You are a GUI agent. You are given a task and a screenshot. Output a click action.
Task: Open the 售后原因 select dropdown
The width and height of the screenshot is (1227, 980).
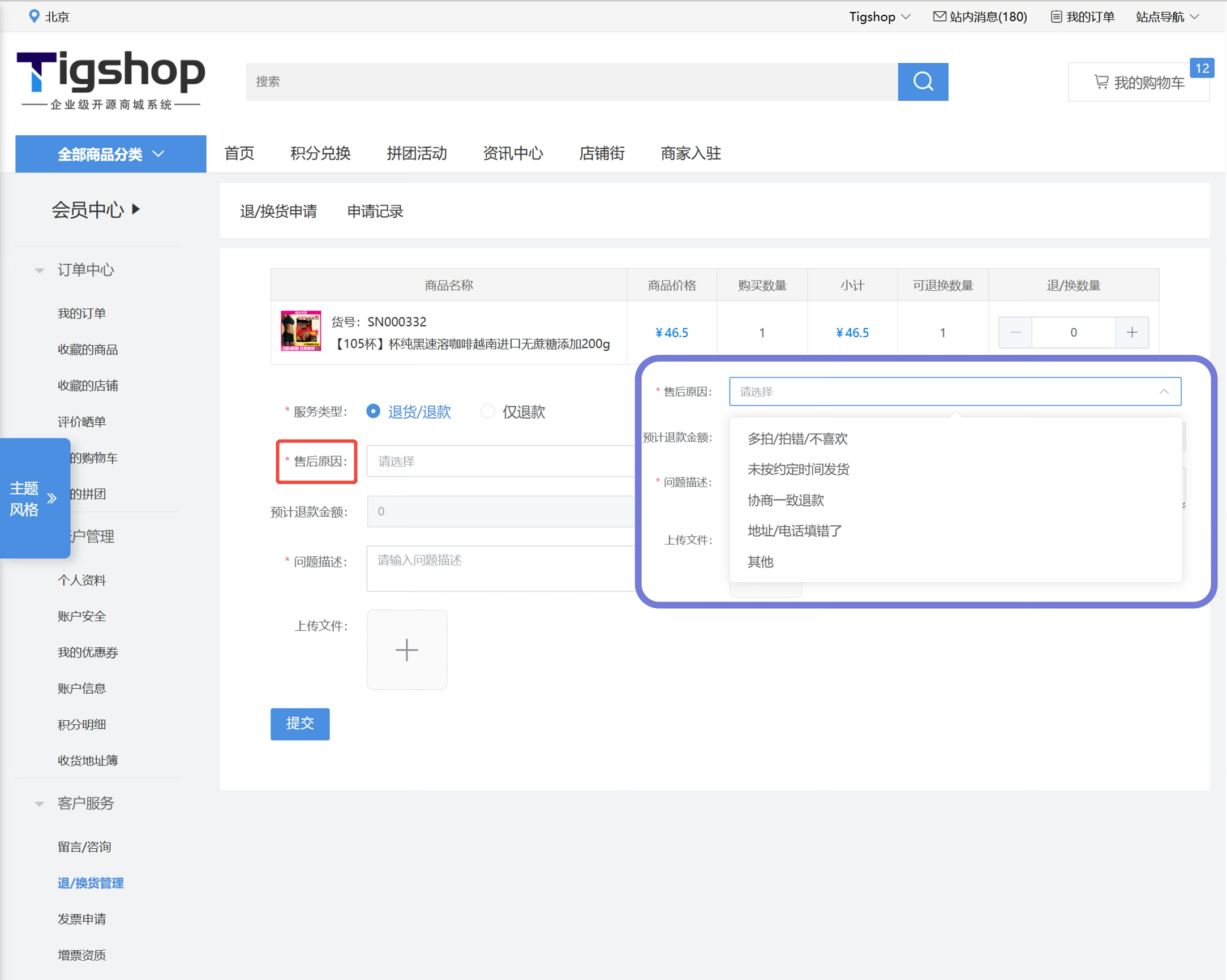click(x=501, y=461)
